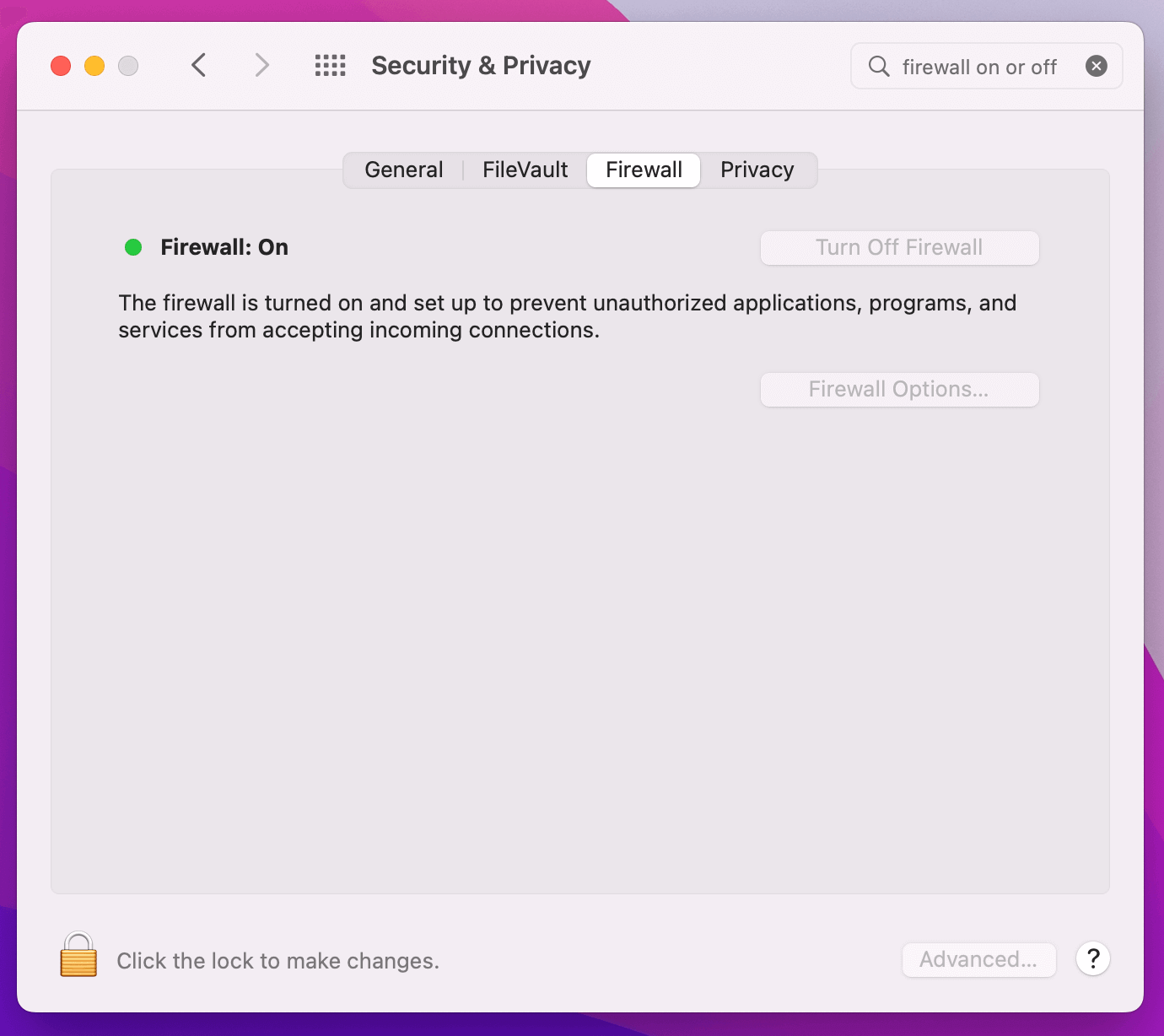
Task: Open the FileVault tab
Action: pos(525,170)
